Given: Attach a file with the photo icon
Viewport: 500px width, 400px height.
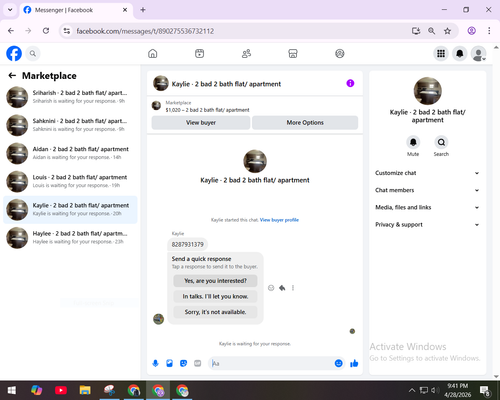Looking at the screenshot, I should tap(169, 363).
